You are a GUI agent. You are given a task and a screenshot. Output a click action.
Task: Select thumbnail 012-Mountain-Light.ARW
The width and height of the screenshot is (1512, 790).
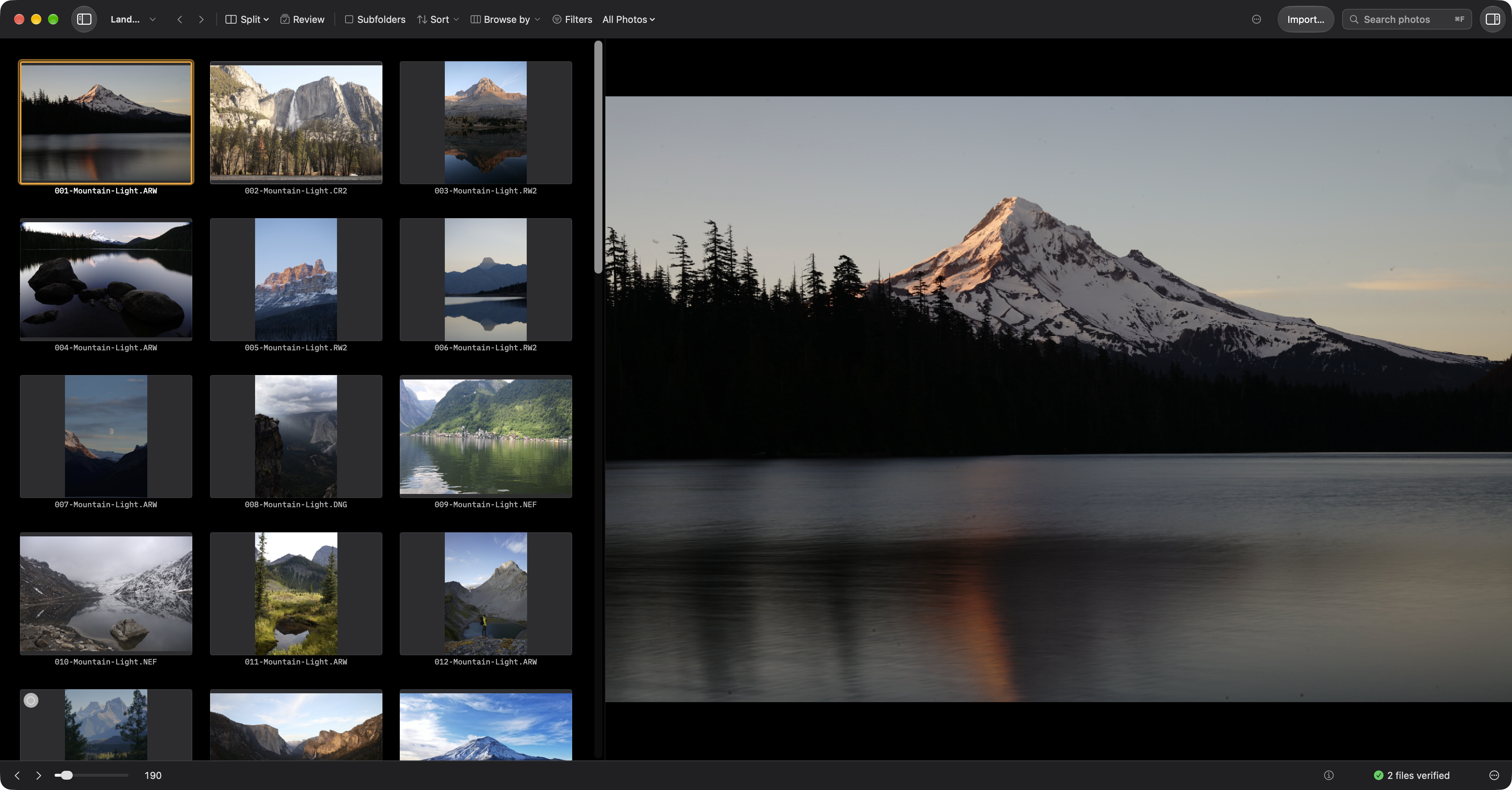point(485,593)
